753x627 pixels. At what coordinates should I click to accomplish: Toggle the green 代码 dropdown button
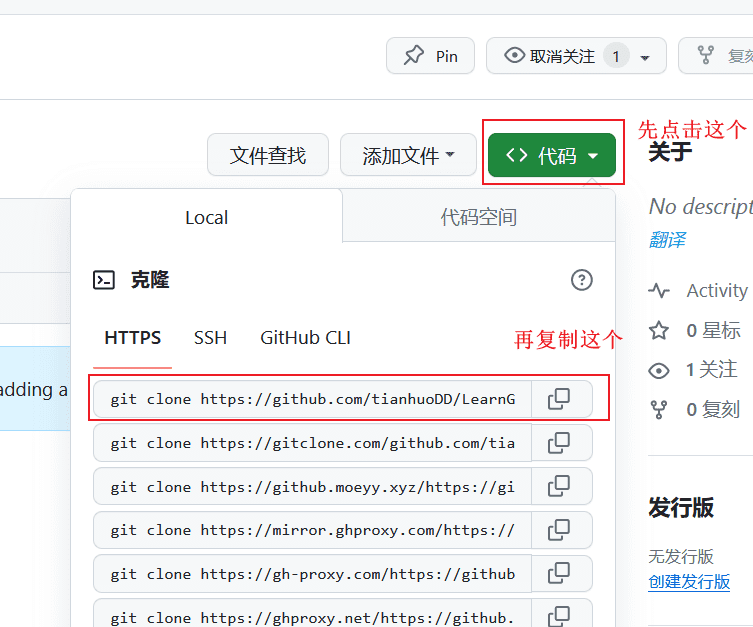coord(552,156)
